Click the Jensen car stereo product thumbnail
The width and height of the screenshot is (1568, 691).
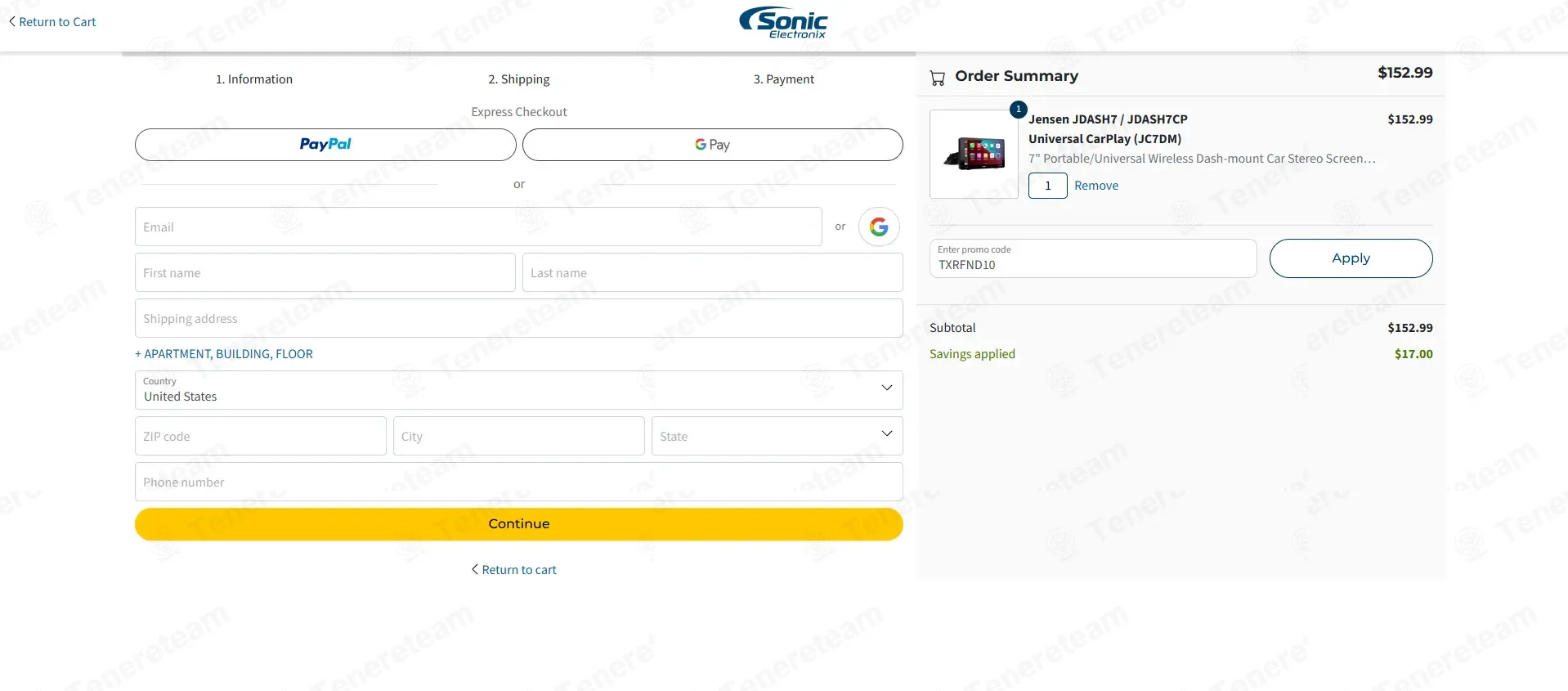[x=974, y=154]
